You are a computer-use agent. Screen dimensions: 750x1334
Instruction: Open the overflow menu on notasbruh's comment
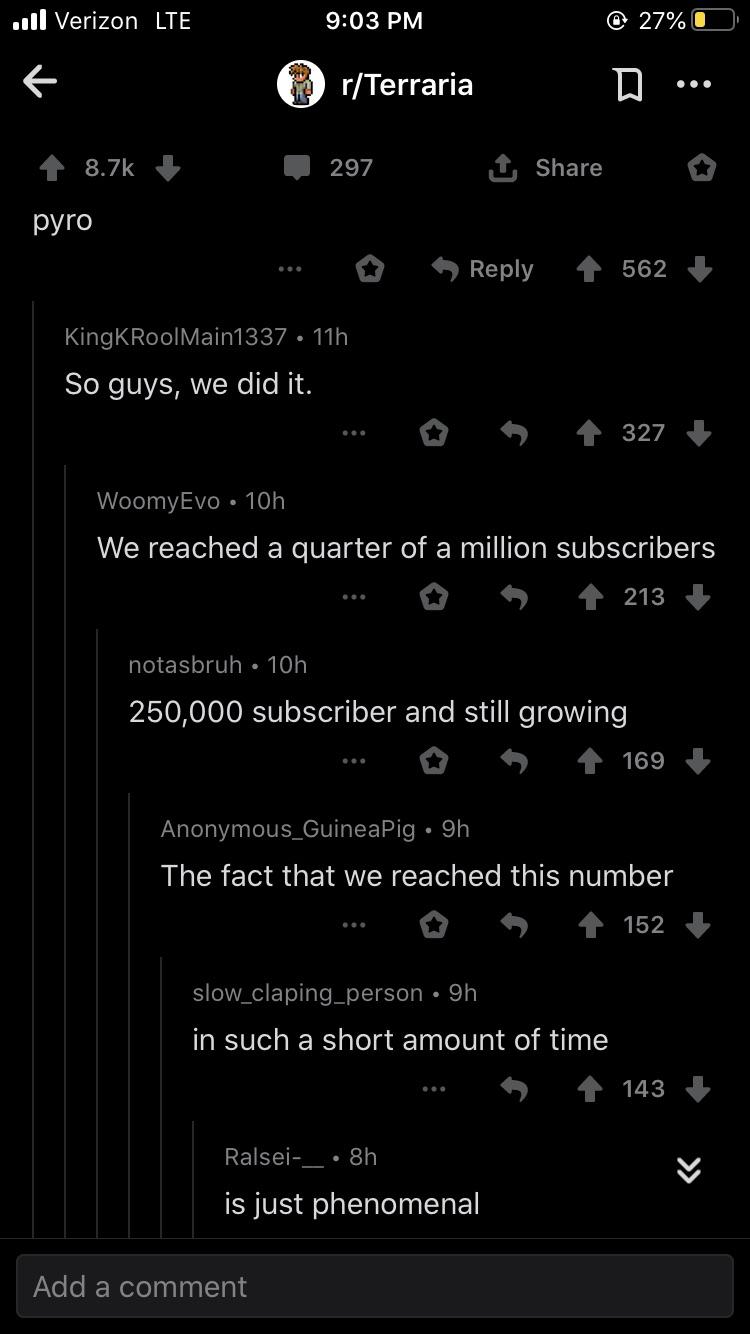coord(354,760)
